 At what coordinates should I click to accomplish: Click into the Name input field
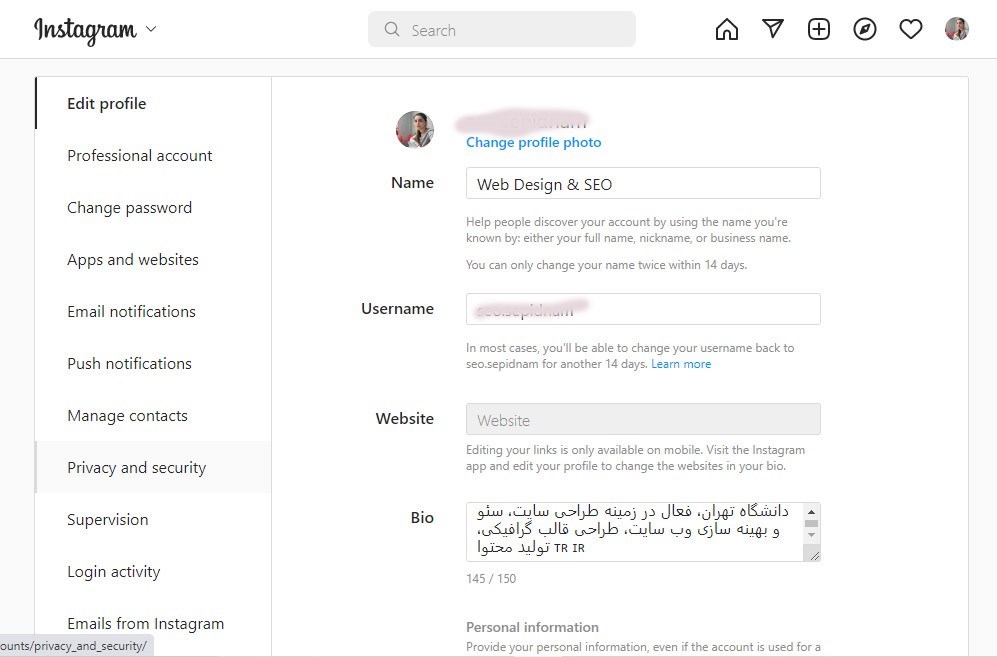coord(643,184)
